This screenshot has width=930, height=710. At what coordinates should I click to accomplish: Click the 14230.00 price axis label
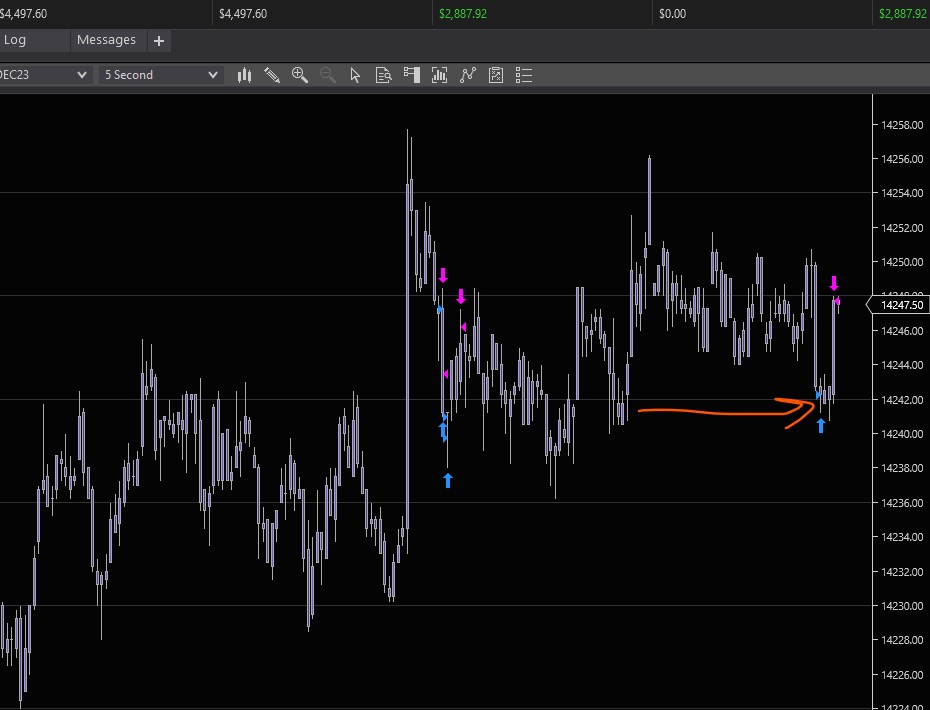902,606
